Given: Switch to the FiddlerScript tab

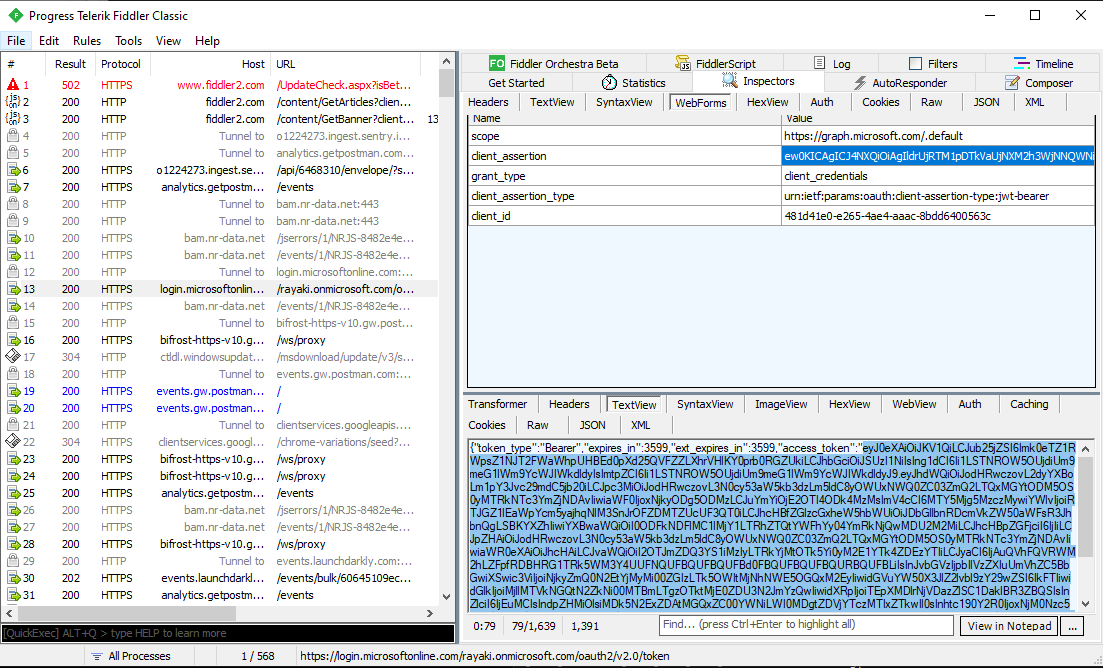Looking at the screenshot, I should [715, 63].
